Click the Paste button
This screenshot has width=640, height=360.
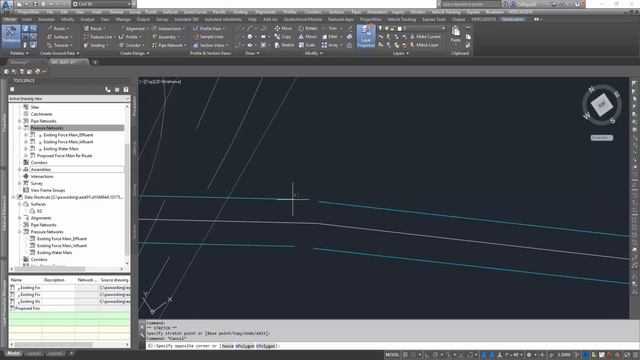click(456, 34)
